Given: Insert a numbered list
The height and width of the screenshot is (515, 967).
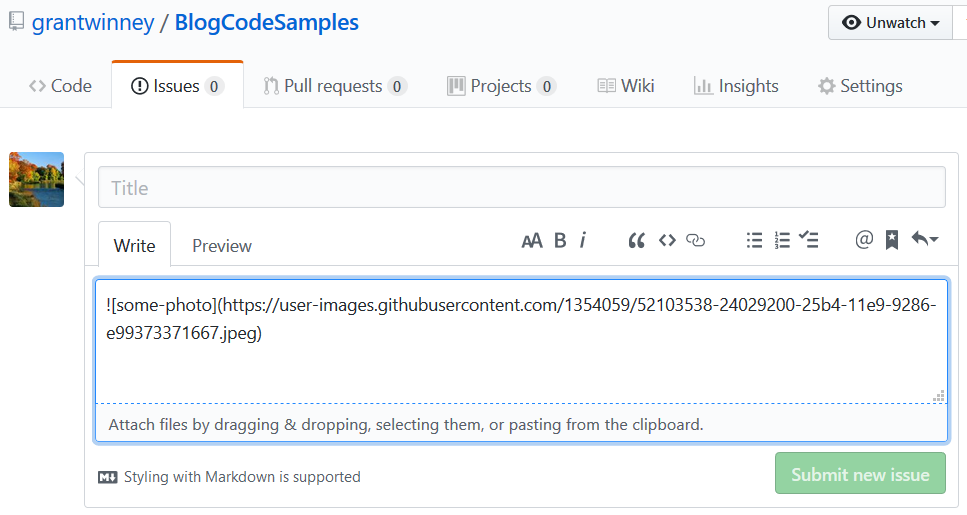Looking at the screenshot, I should [x=782, y=240].
